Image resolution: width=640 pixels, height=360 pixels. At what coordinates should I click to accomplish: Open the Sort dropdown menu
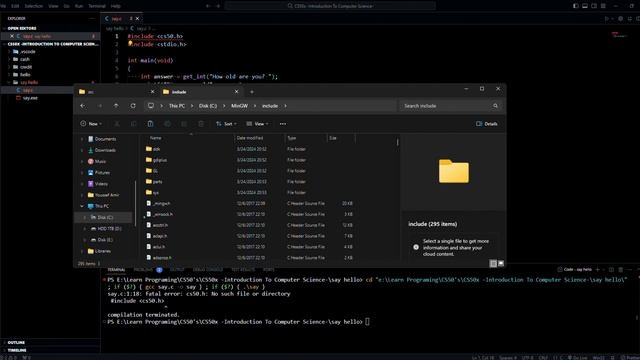(226, 124)
